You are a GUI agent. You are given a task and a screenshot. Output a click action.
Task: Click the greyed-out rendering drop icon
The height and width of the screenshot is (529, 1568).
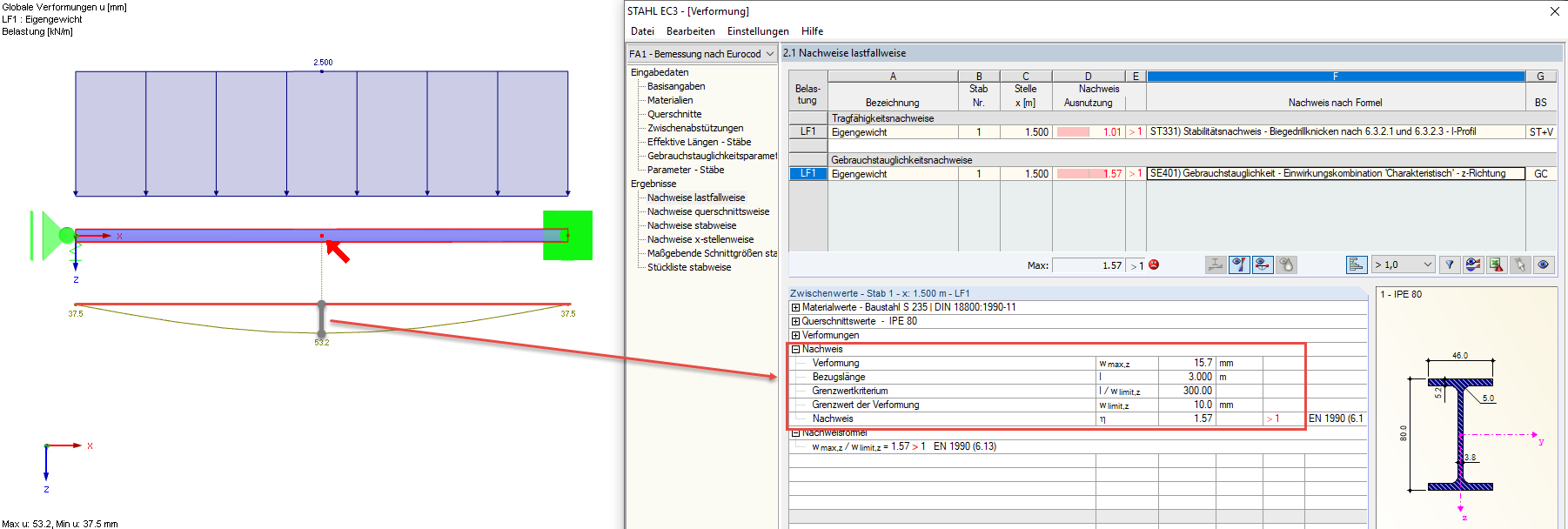click(1286, 264)
